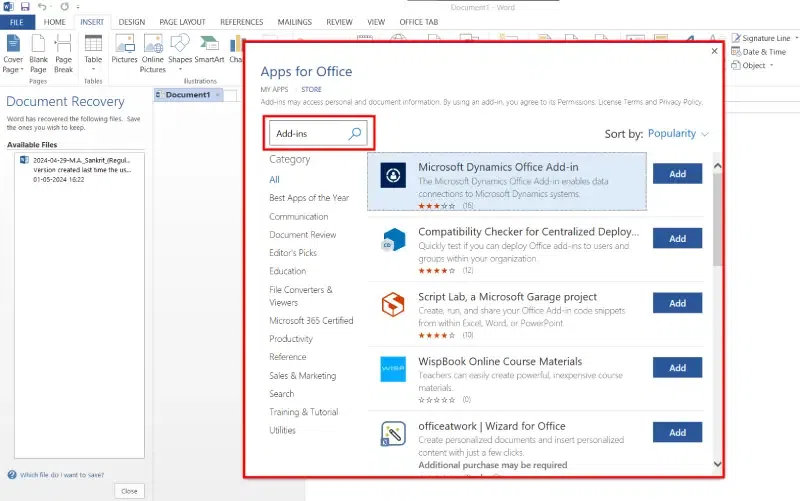The image size is (800, 501).
Task: Open the FILE tab
Action: 17,22
